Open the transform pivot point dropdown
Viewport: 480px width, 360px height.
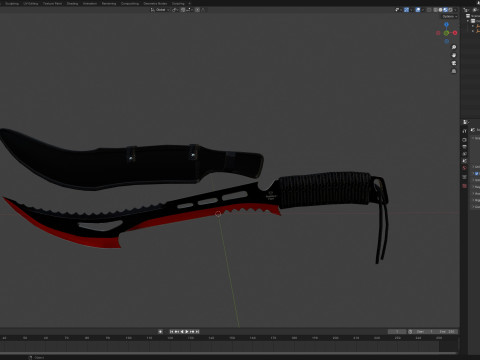click(175, 10)
